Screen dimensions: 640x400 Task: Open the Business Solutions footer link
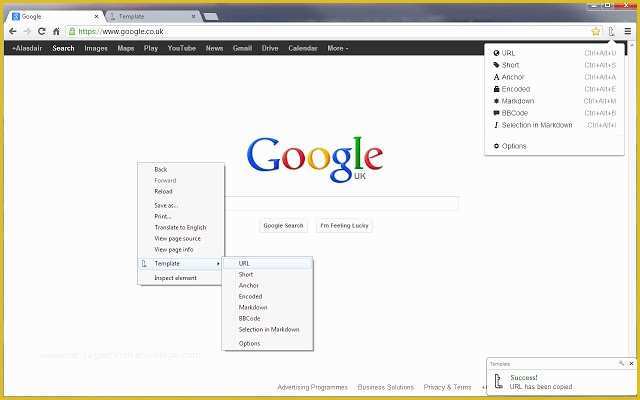click(x=386, y=387)
